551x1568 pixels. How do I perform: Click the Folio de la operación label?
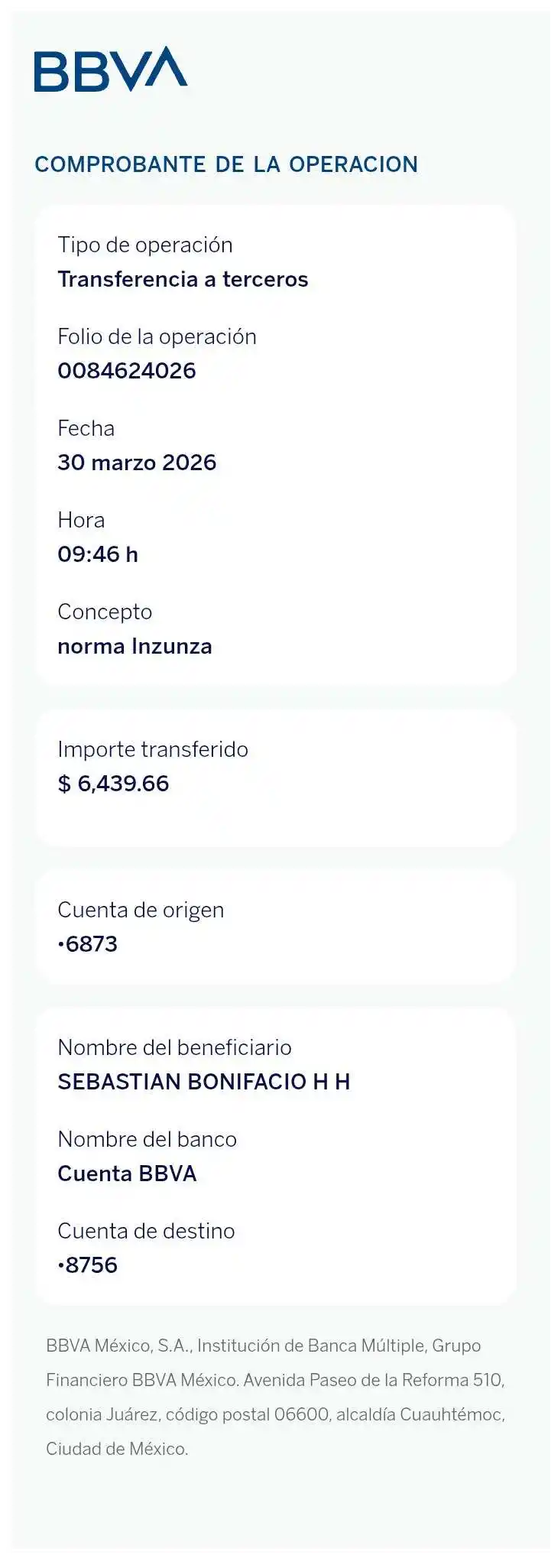pos(157,337)
